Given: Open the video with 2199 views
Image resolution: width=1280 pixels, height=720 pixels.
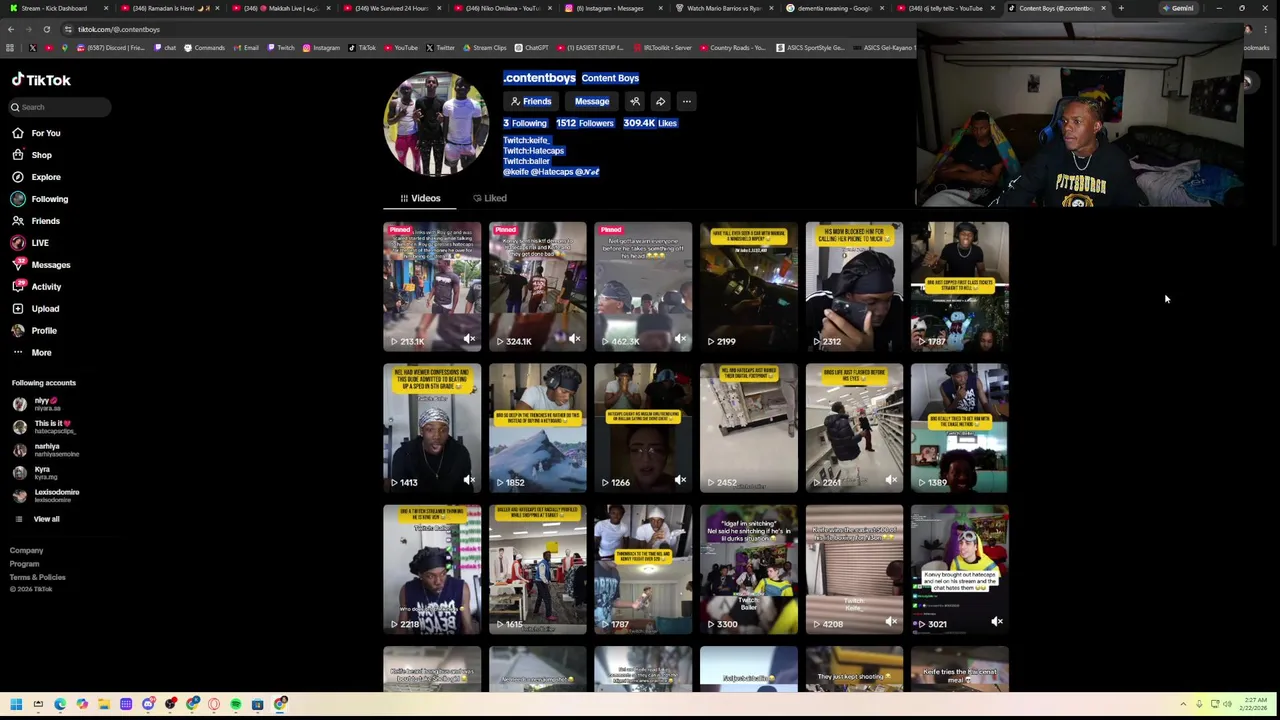Looking at the screenshot, I should [749, 286].
